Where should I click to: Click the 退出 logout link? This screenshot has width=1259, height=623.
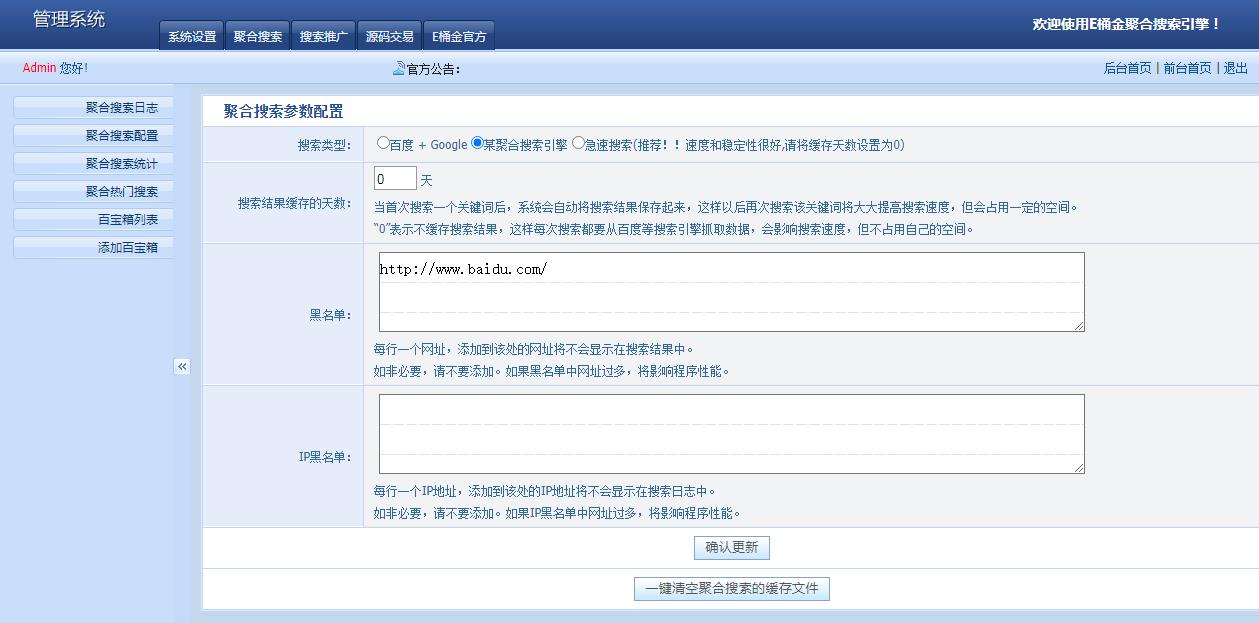pyautogui.click(x=1236, y=68)
